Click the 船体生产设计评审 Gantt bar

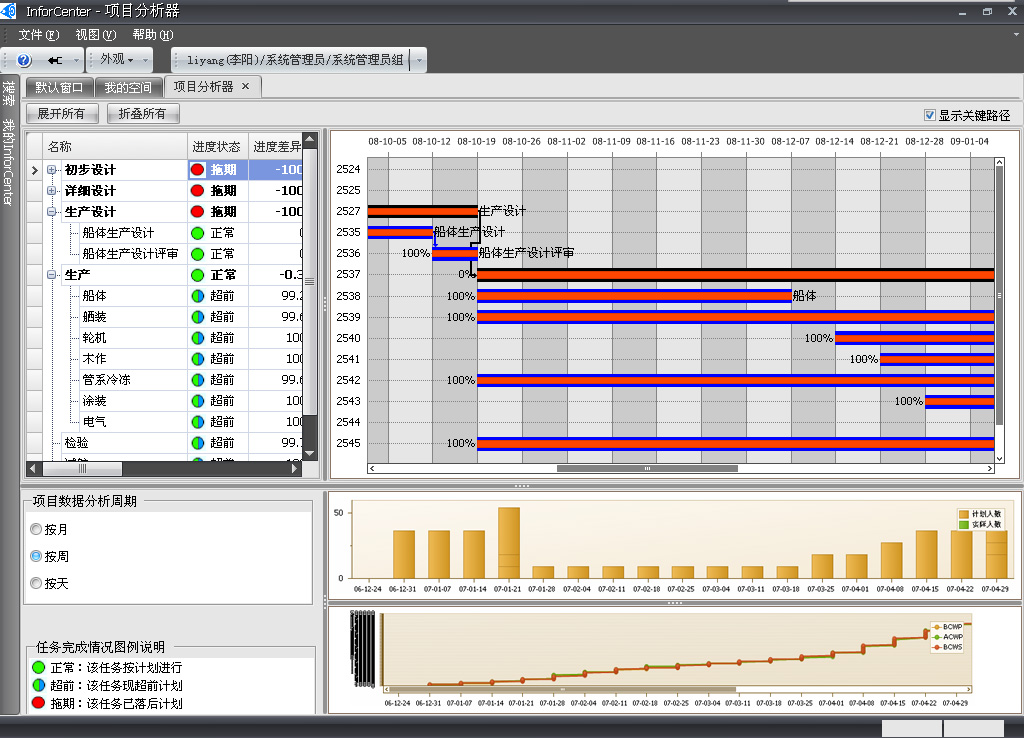[x=455, y=253]
